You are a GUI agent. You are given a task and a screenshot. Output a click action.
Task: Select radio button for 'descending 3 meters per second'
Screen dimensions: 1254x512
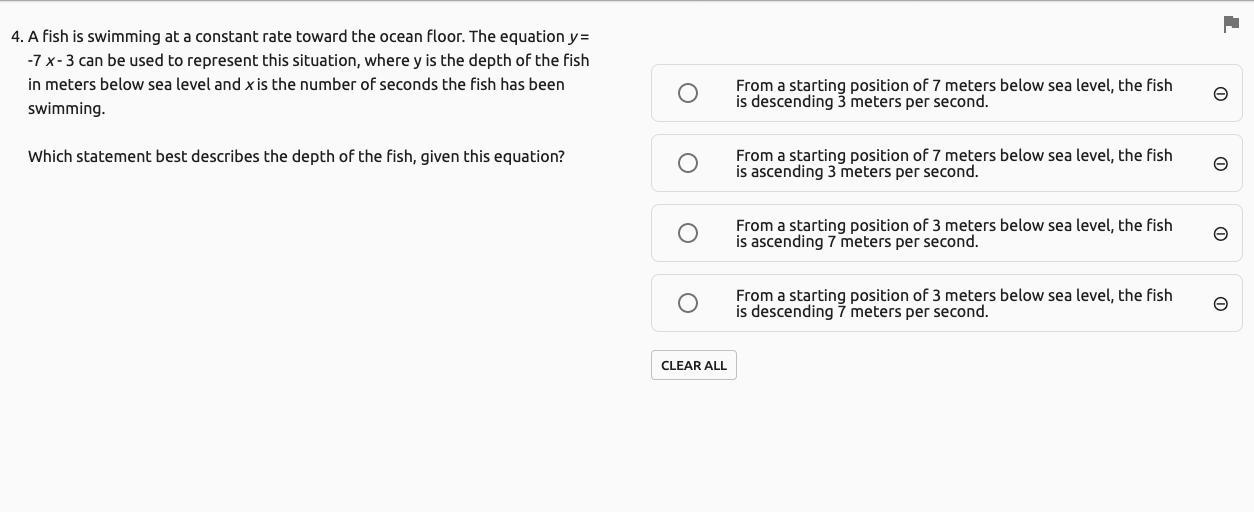(688, 93)
